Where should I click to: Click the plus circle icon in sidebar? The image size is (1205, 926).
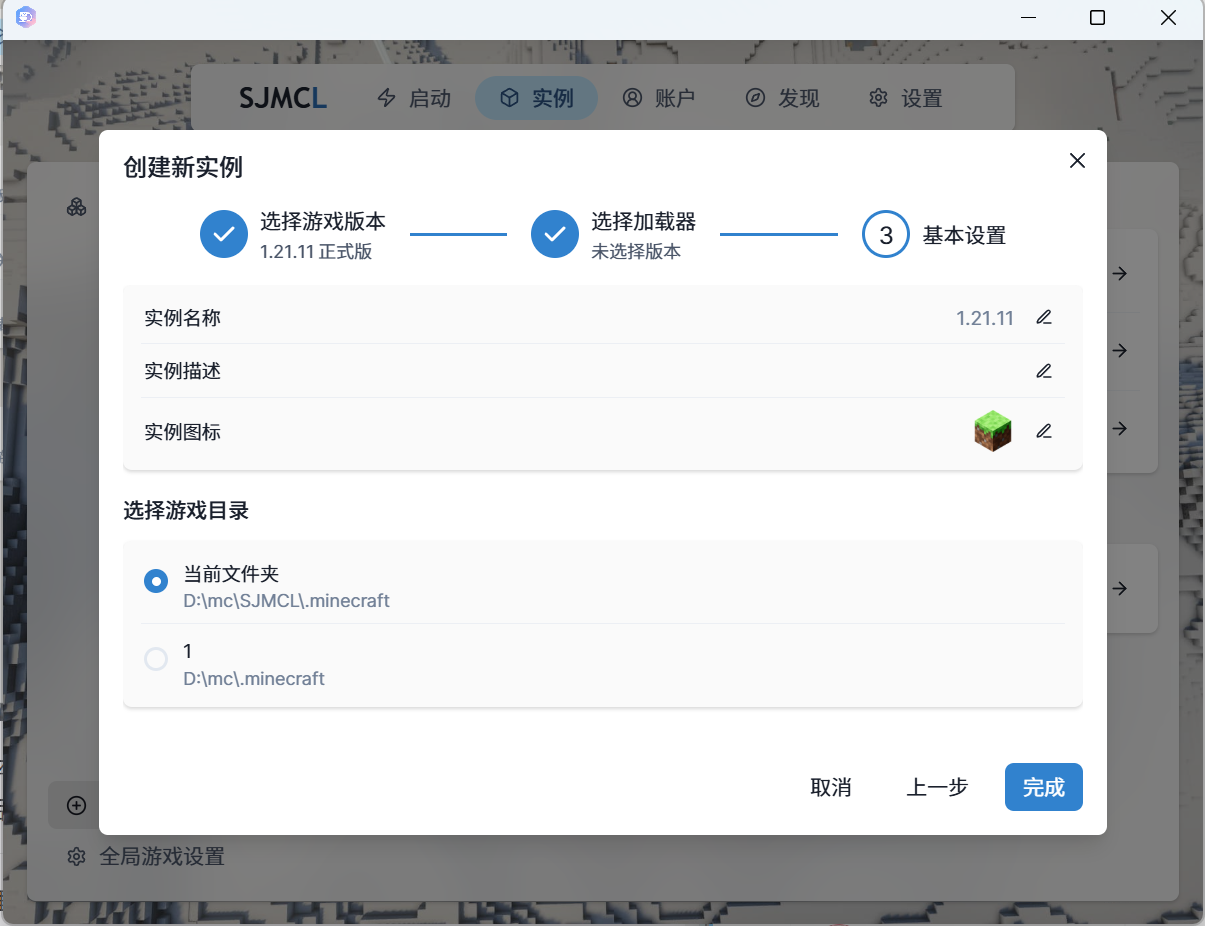[x=76, y=805]
